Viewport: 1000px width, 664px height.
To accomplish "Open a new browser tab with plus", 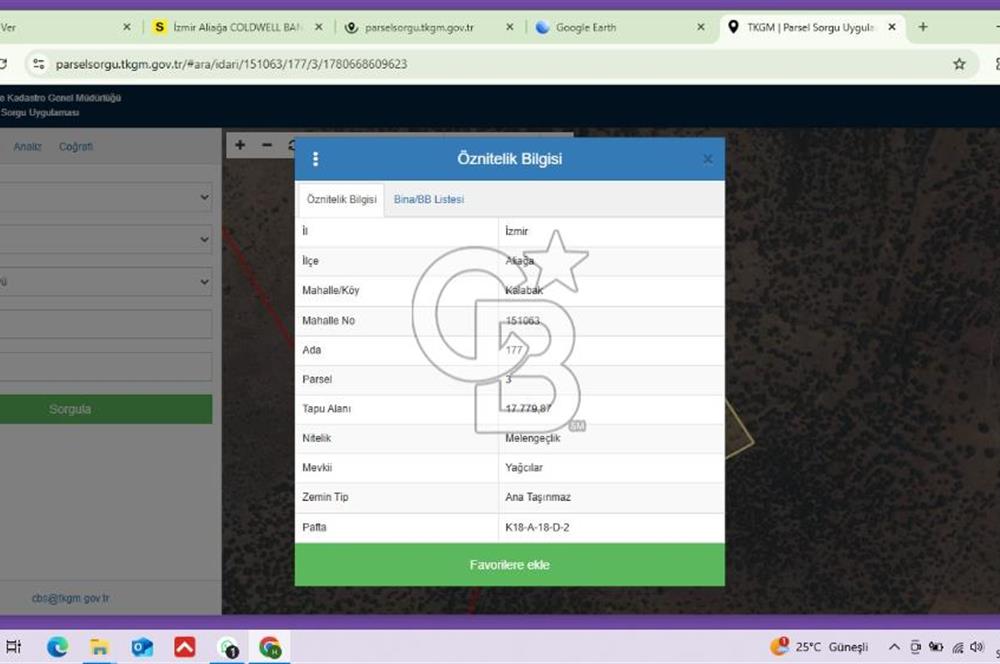I will pos(923,27).
